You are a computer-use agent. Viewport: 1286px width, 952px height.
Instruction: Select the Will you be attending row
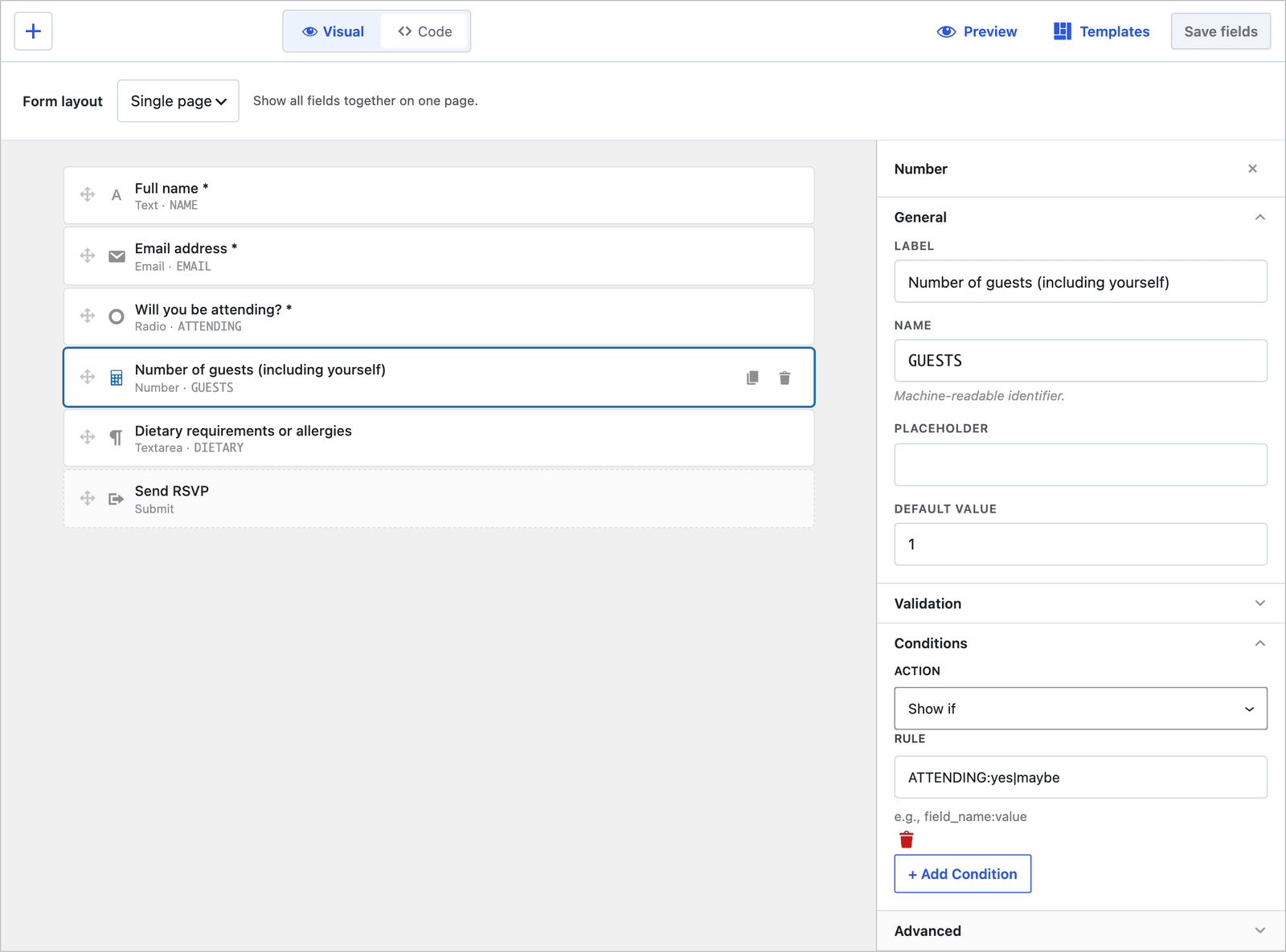(x=439, y=317)
